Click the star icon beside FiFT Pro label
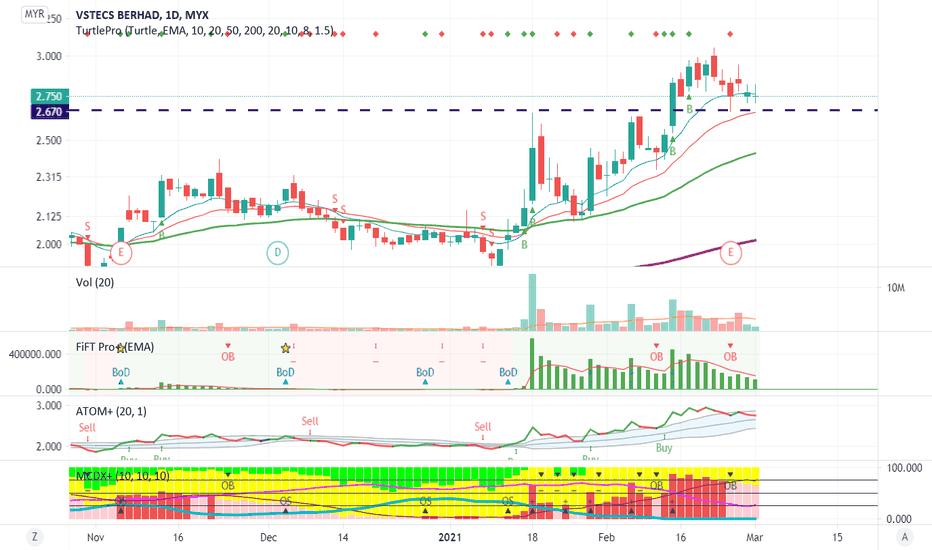 [121, 348]
